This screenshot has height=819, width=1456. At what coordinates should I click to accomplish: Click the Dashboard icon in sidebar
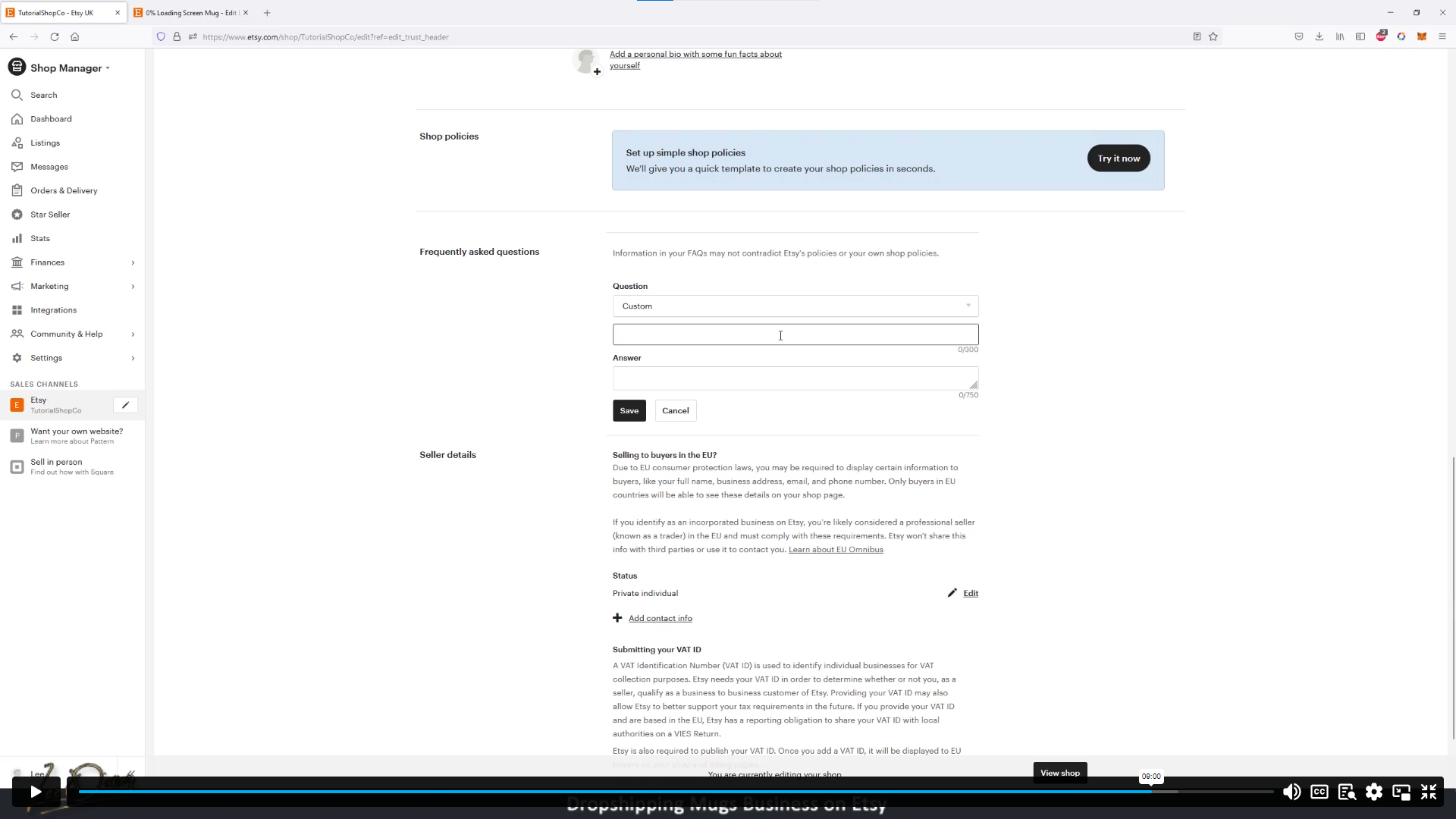17,119
